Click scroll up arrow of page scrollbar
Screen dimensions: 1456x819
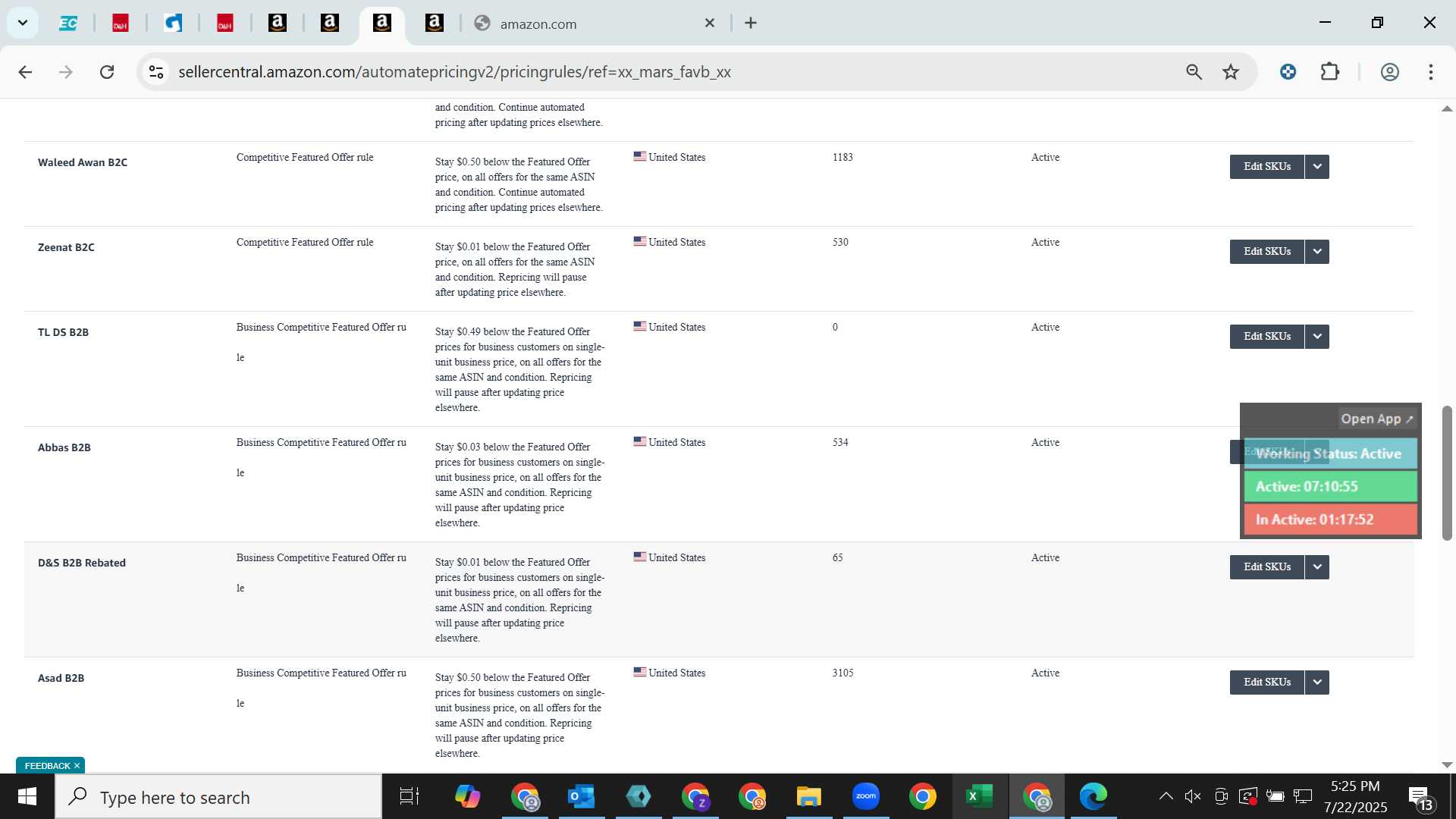(x=1447, y=108)
